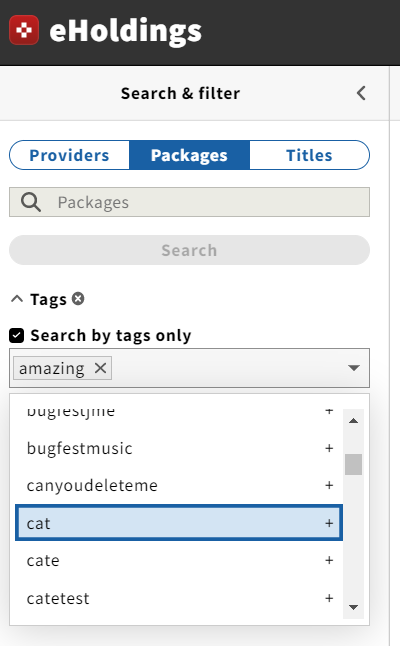Click the tag list scrollbar thumb
This screenshot has height=646, width=400.
click(353, 464)
